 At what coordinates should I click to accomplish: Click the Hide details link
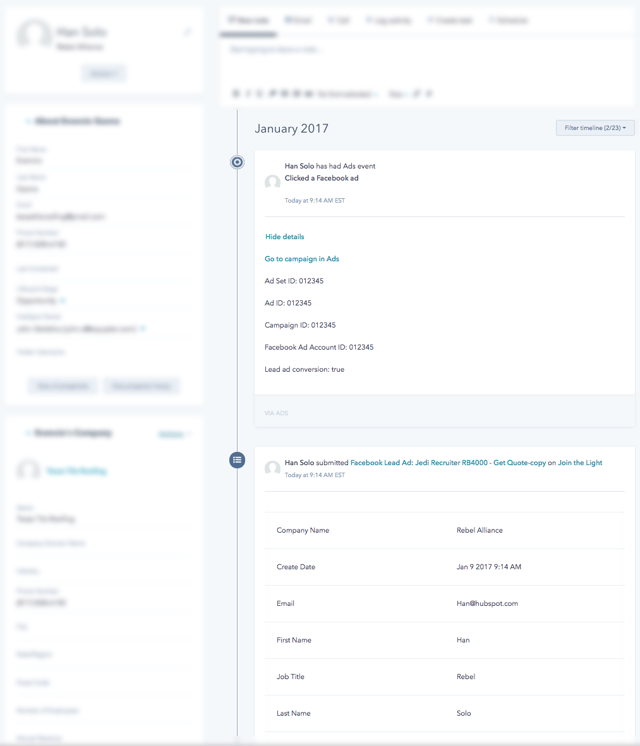285,237
